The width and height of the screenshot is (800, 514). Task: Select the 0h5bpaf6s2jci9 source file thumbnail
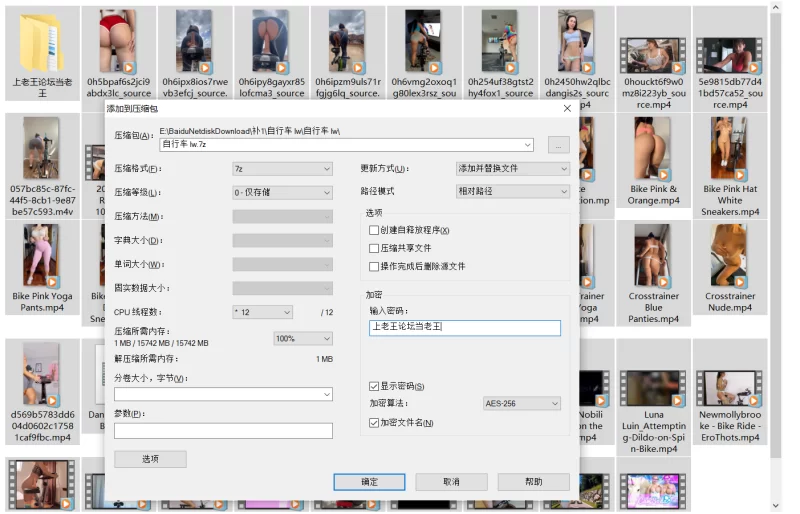click(118, 41)
